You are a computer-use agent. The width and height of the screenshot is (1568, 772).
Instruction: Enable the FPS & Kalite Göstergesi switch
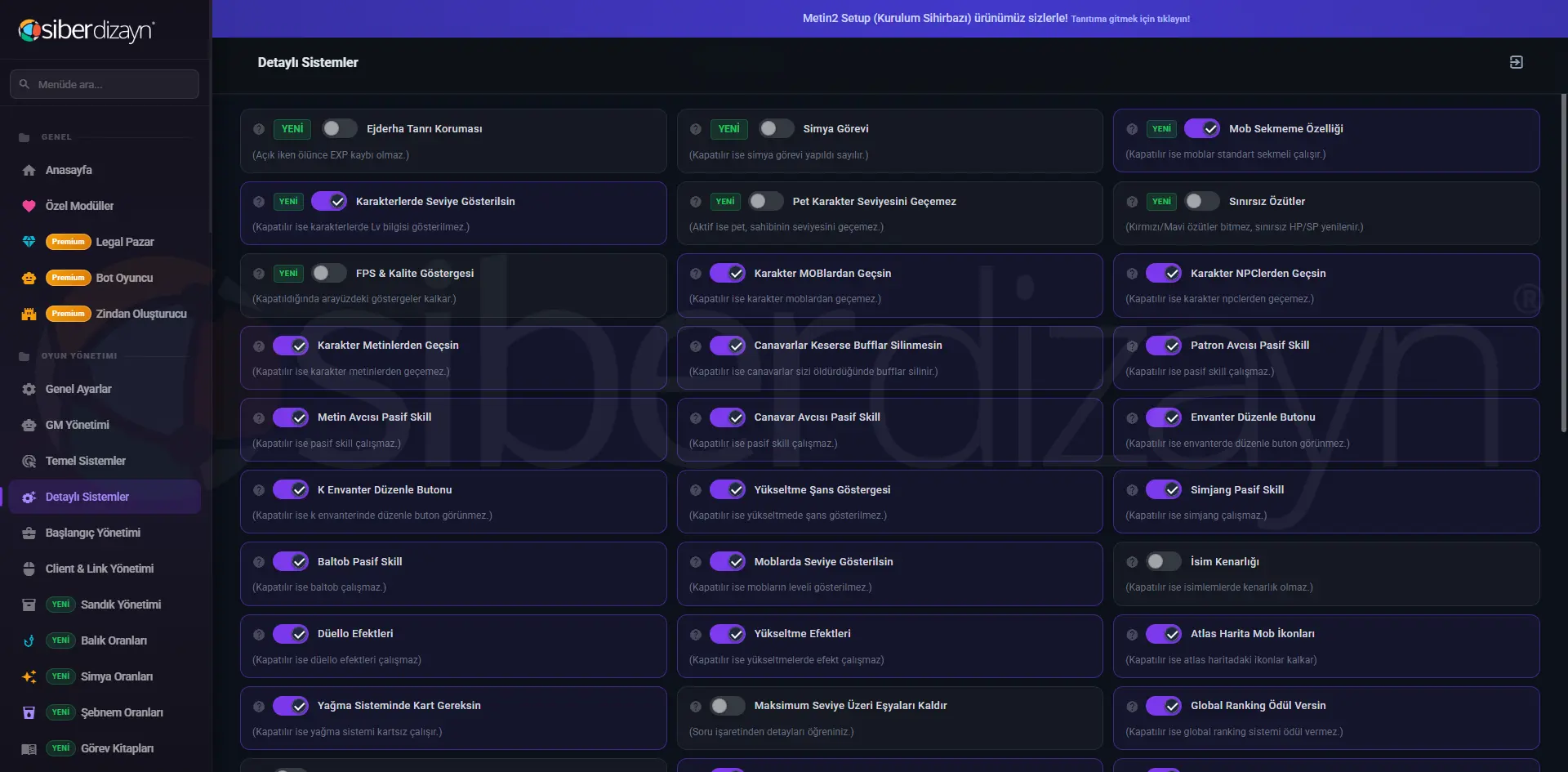click(x=329, y=273)
